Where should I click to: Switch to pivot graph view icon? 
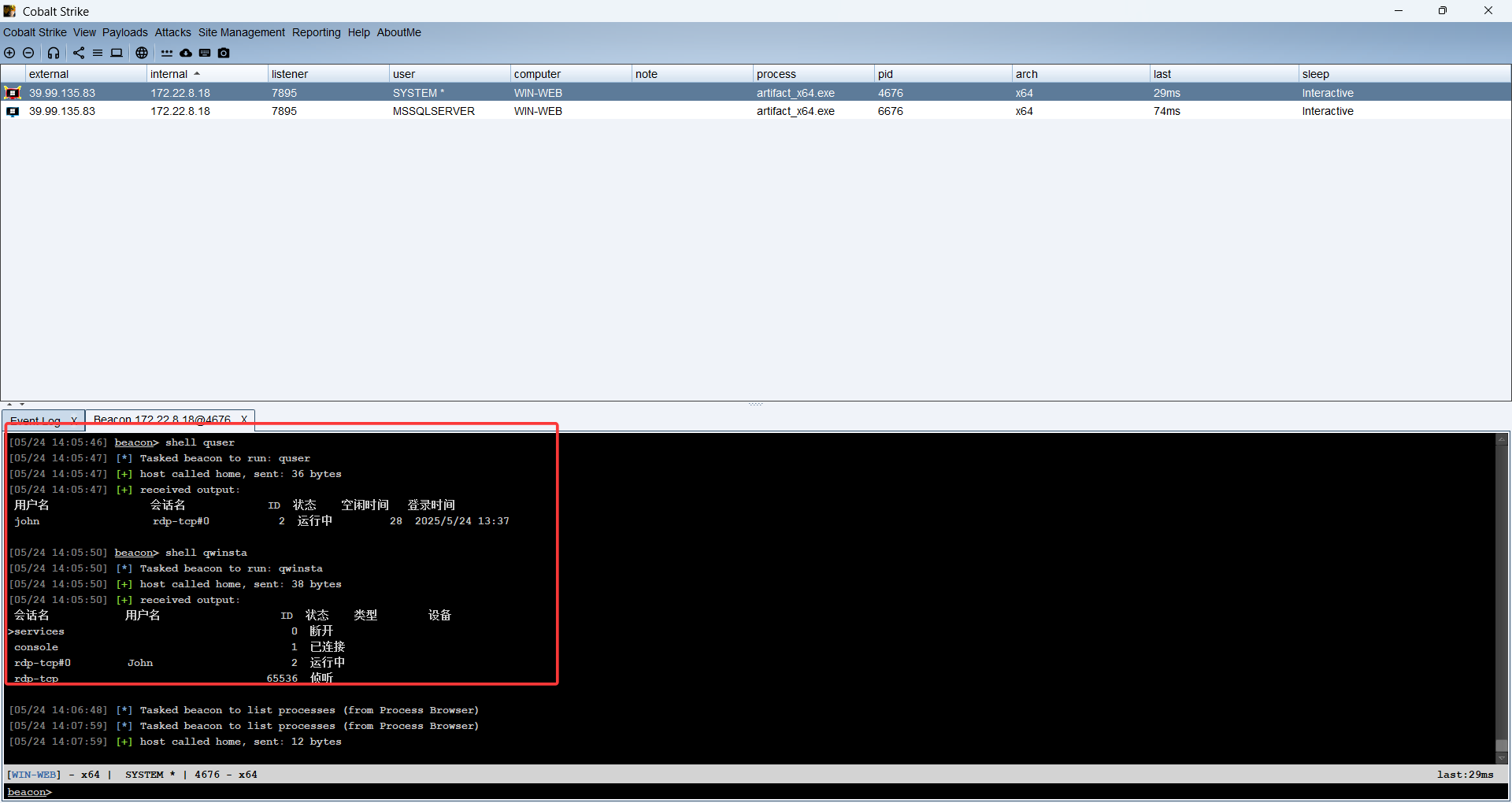[79, 53]
